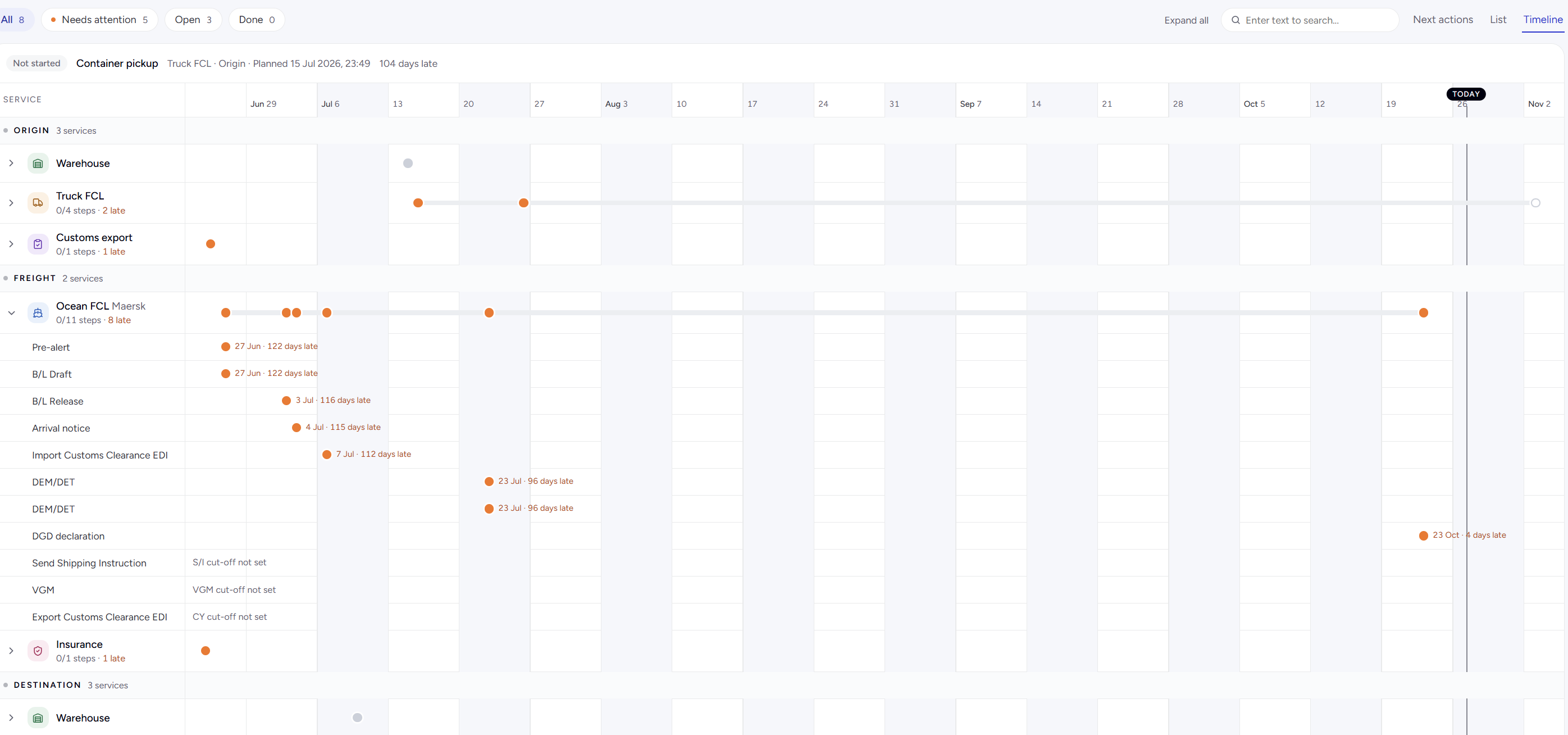Filter by Open 3 services

[x=193, y=20]
